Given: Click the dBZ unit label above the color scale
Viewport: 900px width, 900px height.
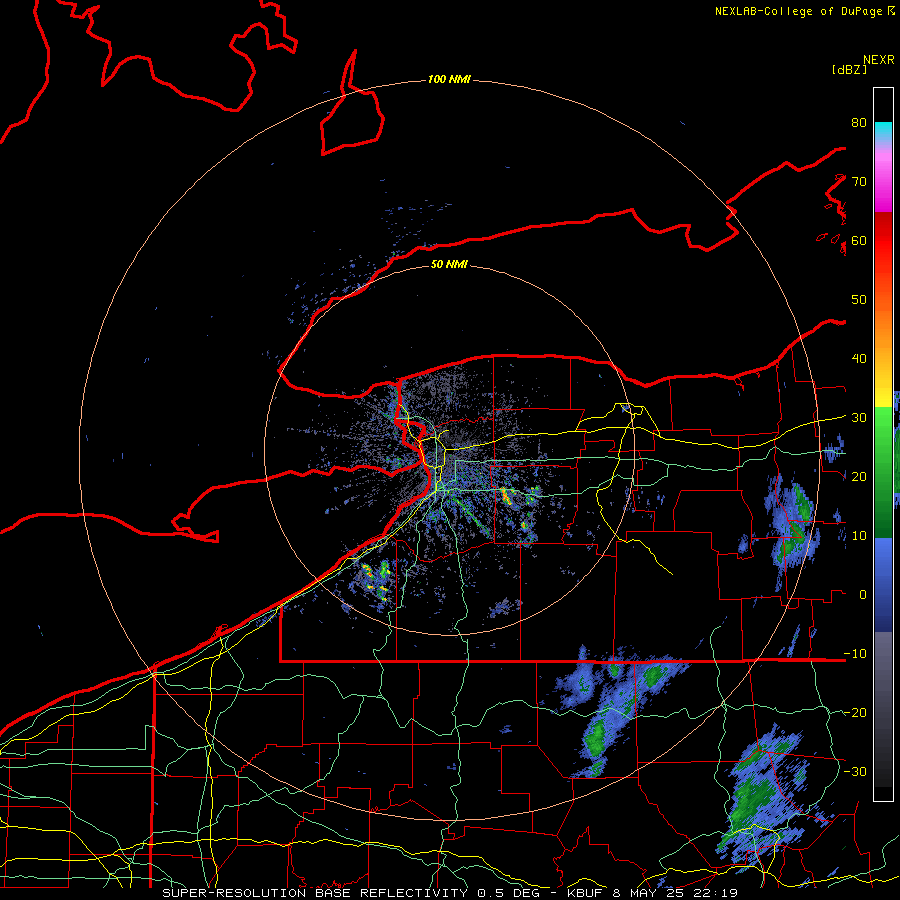Looking at the screenshot, I should pos(849,69).
